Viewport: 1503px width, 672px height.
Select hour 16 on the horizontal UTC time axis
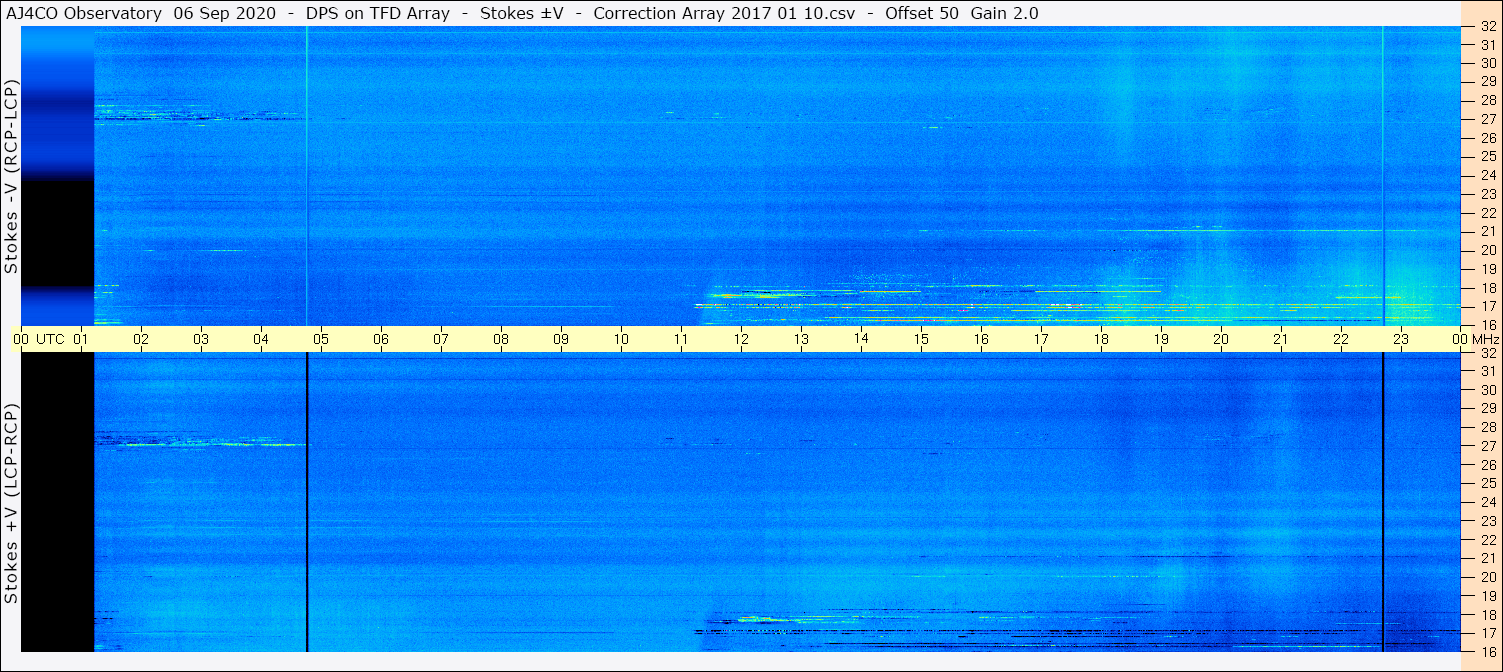[x=981, y=339]
